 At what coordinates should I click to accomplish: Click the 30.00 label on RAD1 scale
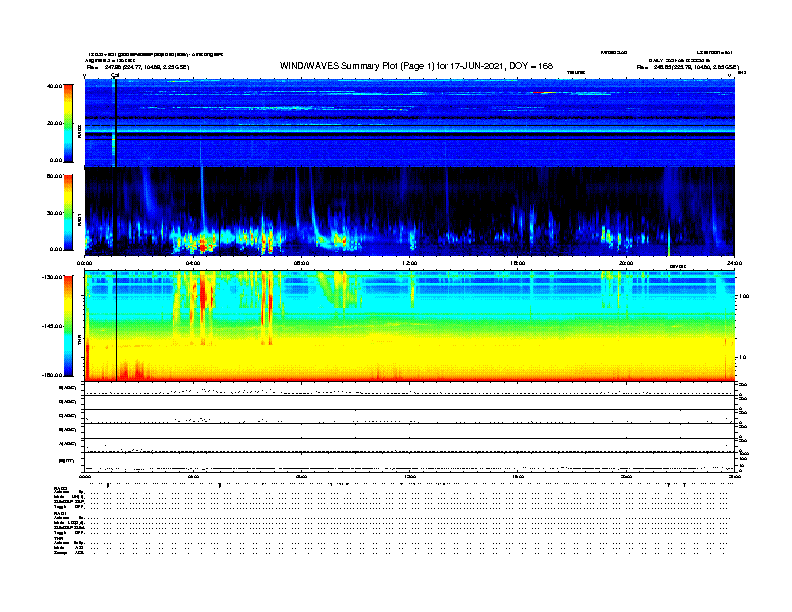point(54,213)
